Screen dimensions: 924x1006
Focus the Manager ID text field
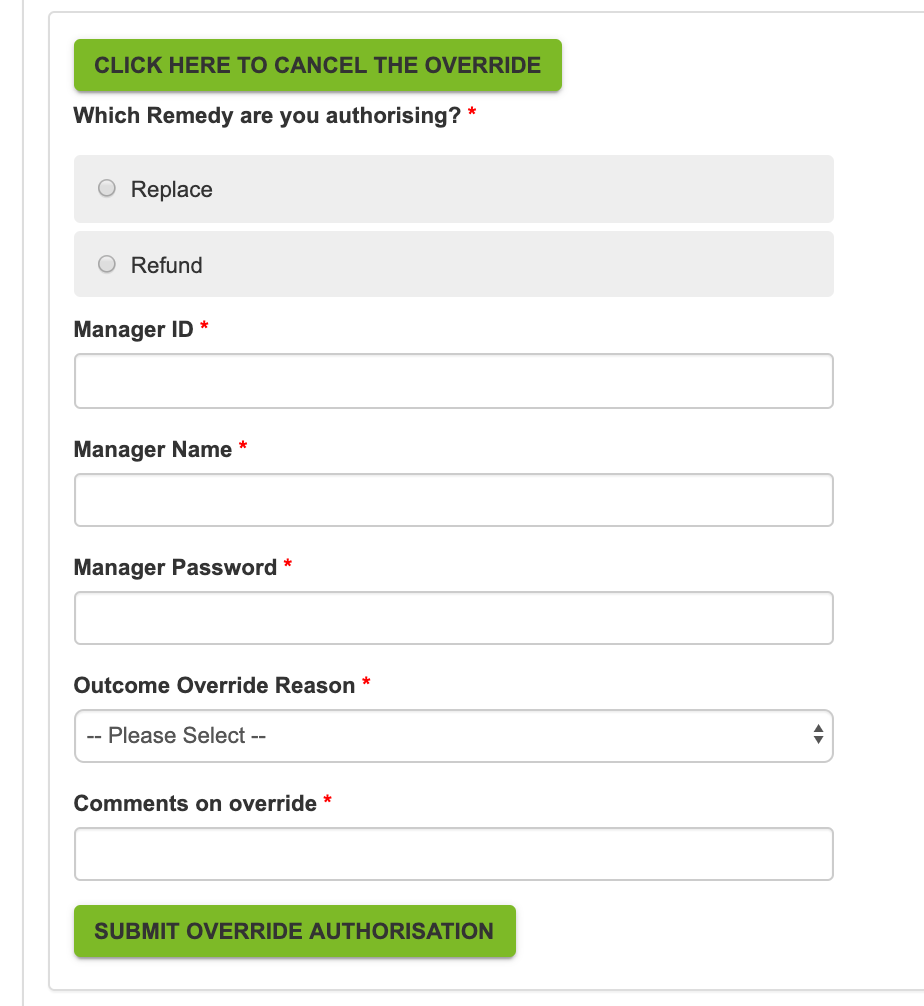coord(454,380)
